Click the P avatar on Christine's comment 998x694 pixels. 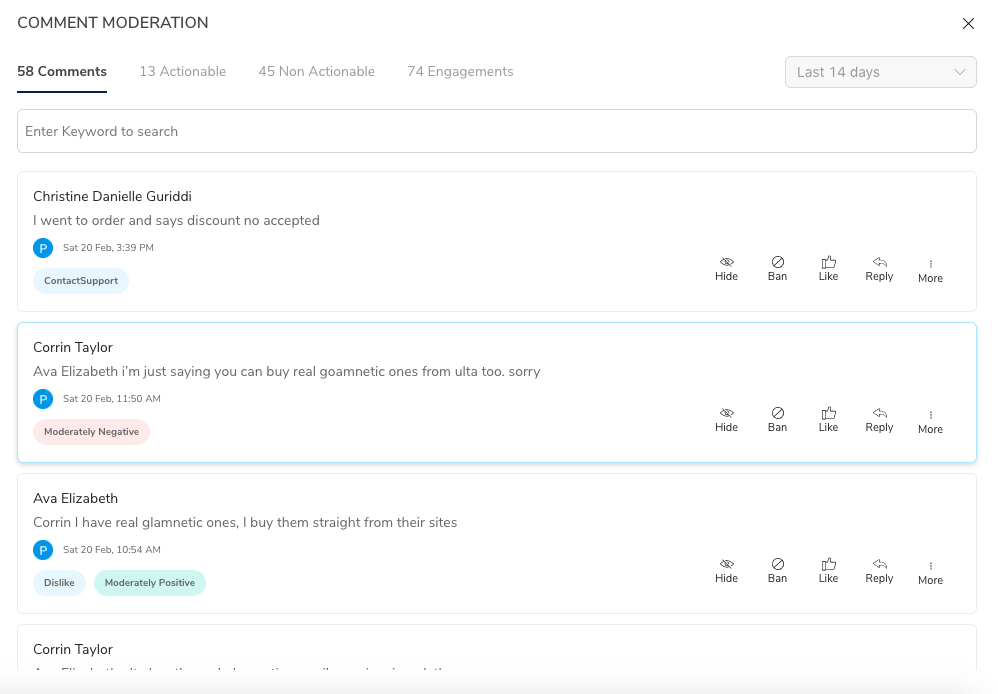(43, 248)
